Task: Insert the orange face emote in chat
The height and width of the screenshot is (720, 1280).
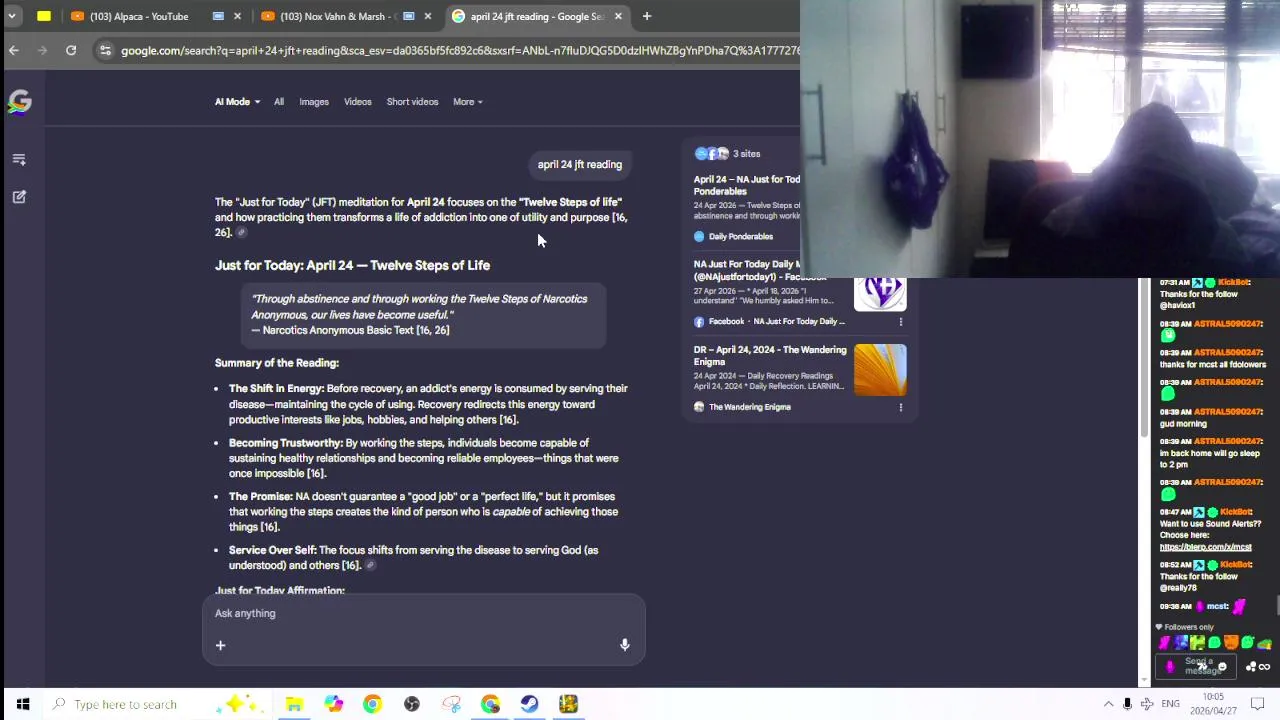Action: (1231, 643)
